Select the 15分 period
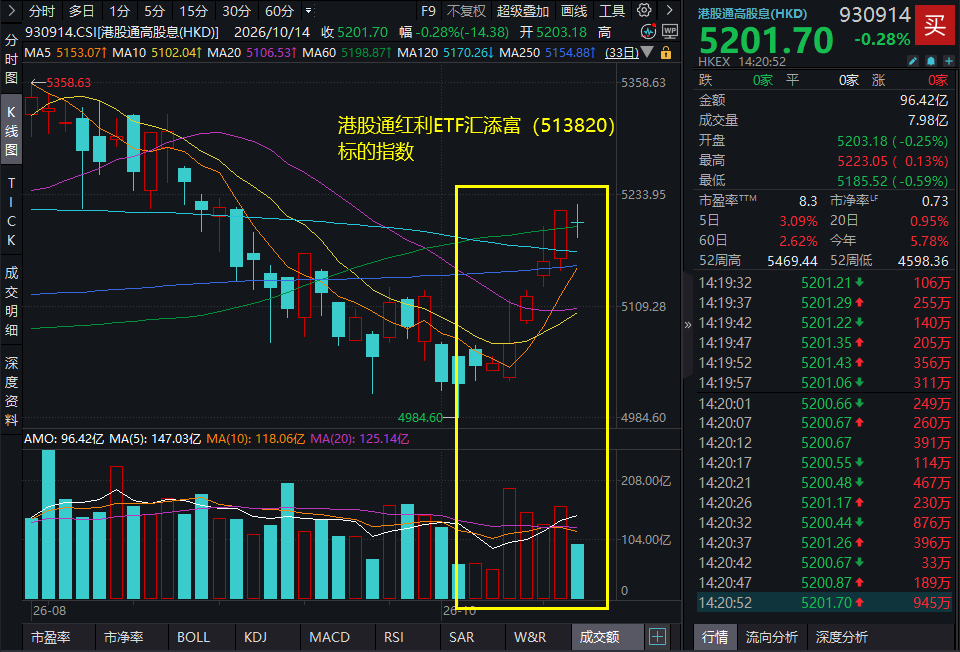960x652 pixels. [x=193, y=11]
